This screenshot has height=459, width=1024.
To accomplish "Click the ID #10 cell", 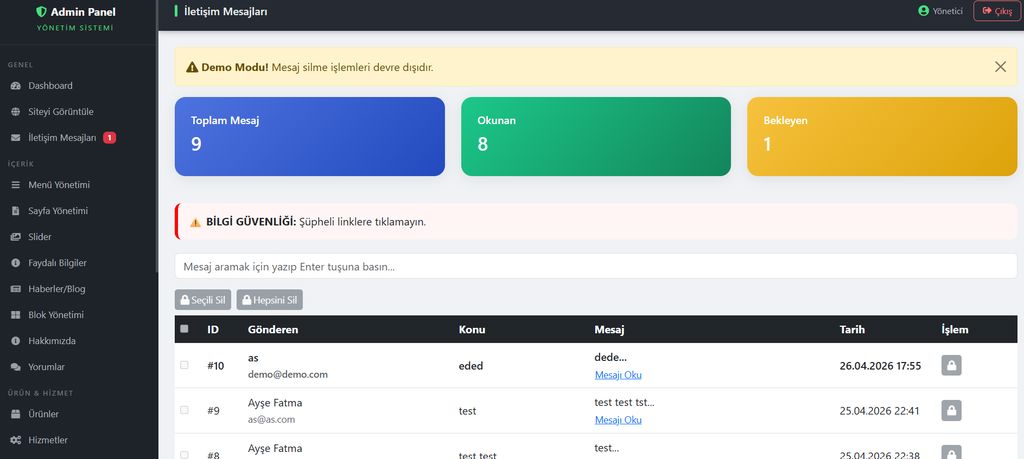I will click(216, 366).
